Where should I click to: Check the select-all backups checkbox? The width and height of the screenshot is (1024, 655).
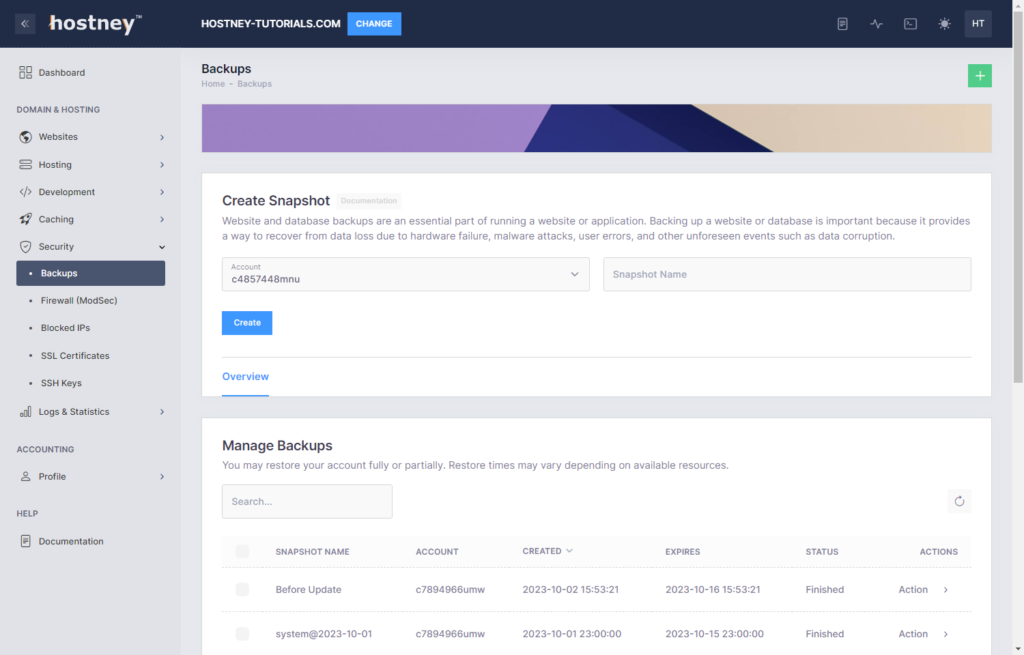click(x=242, y=551)
